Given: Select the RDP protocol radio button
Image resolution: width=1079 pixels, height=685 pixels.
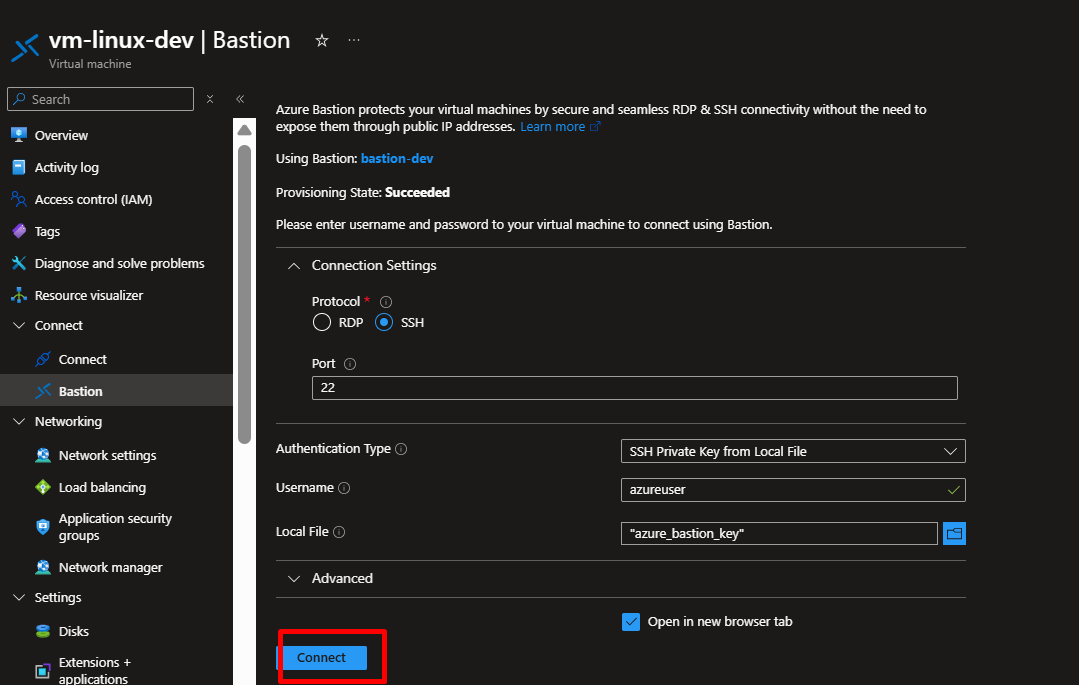Looking at the screenshot, I should (322, 323).
